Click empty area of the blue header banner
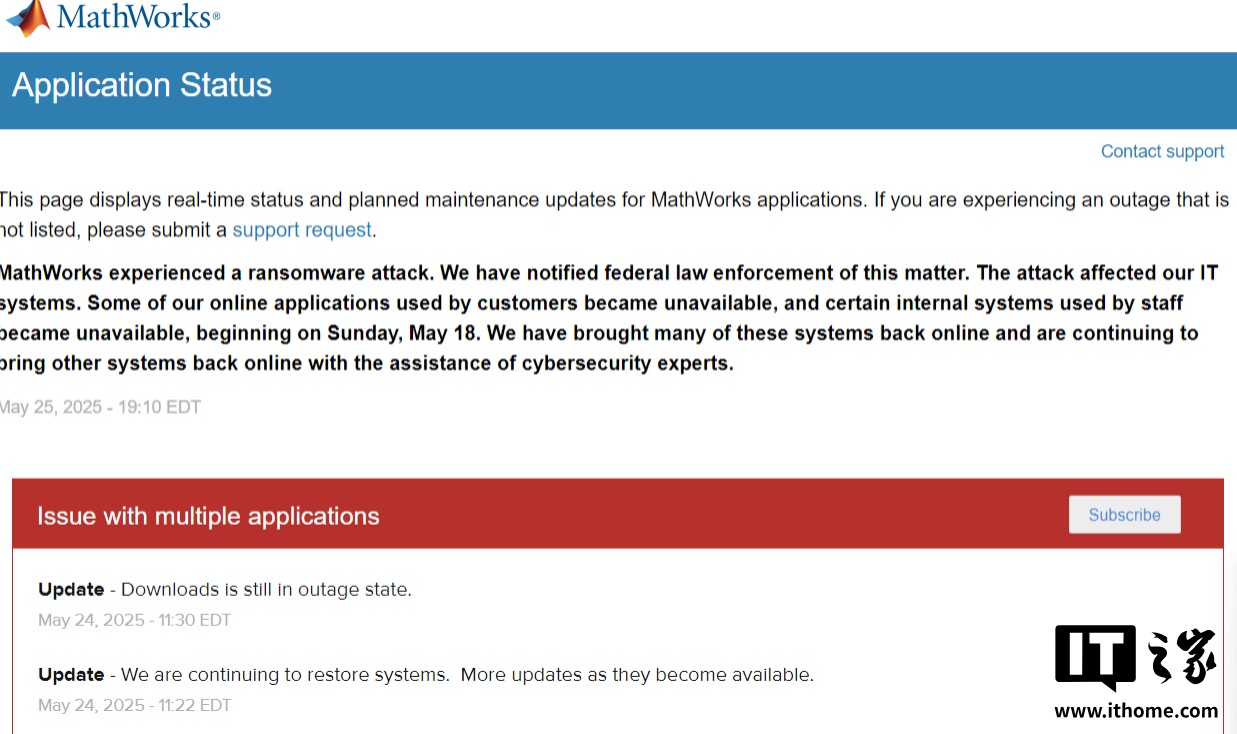Viewport: 1237px width, 734px height. pyautogui.click(x=750, y=90)
